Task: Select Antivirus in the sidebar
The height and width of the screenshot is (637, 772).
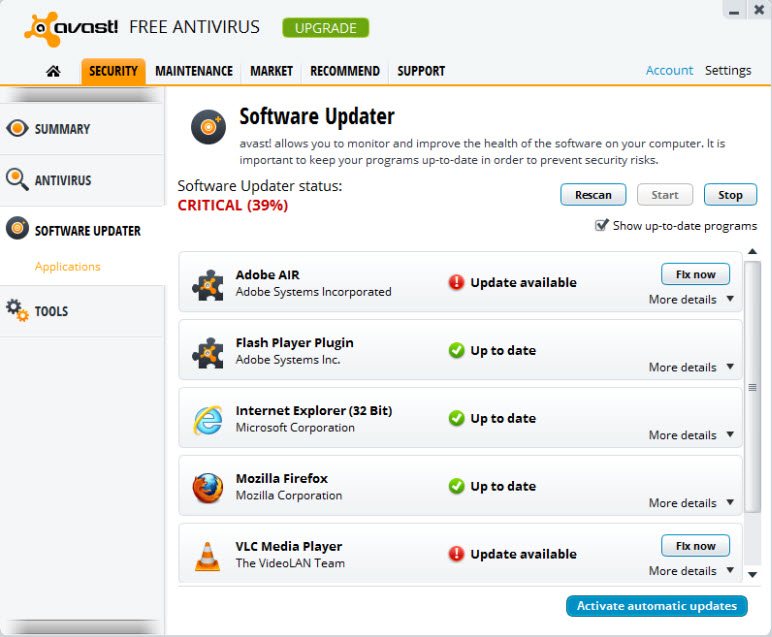Action: click(82, 180)
